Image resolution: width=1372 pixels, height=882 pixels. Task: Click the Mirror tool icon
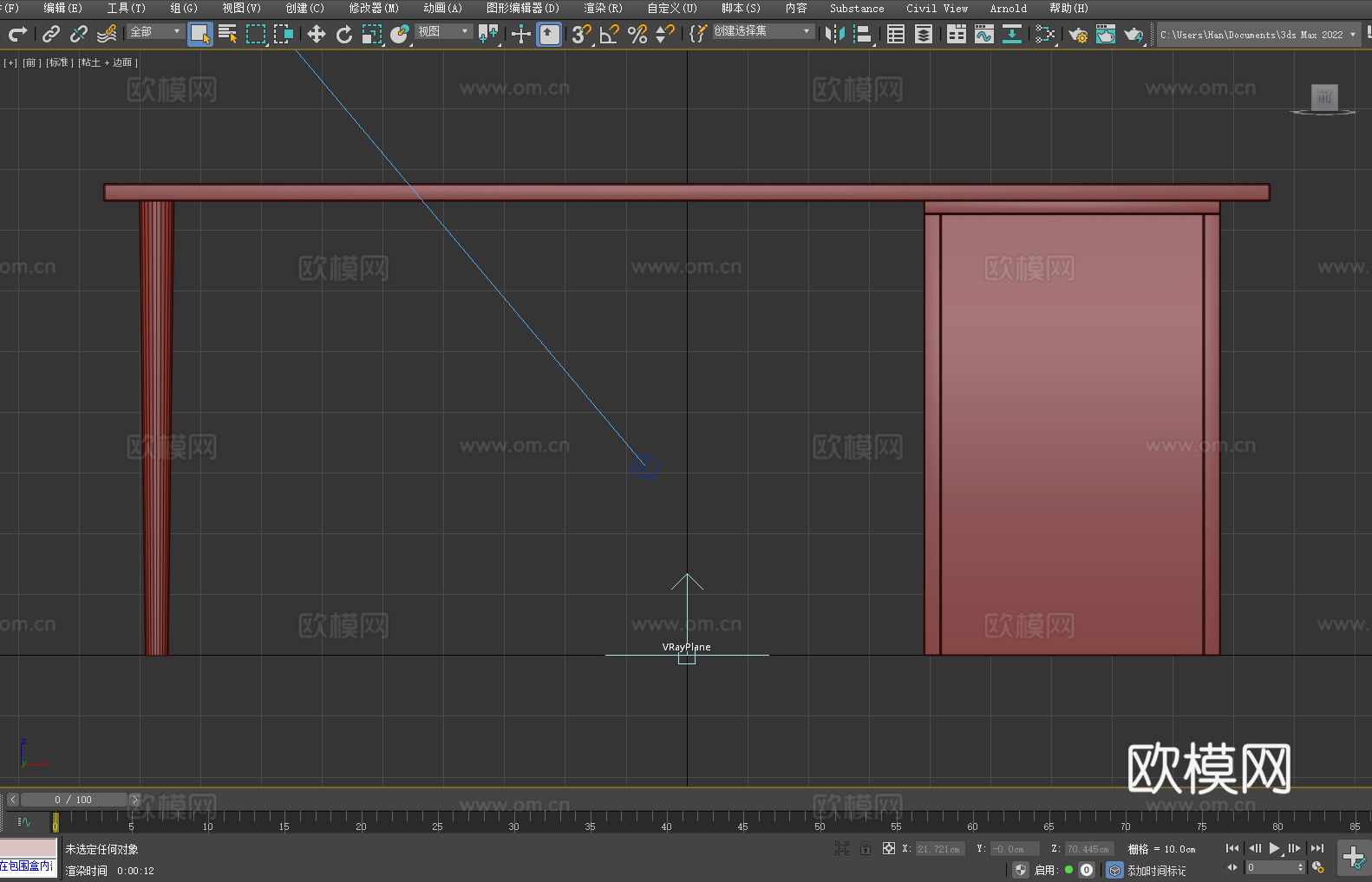tap(835, 34)
